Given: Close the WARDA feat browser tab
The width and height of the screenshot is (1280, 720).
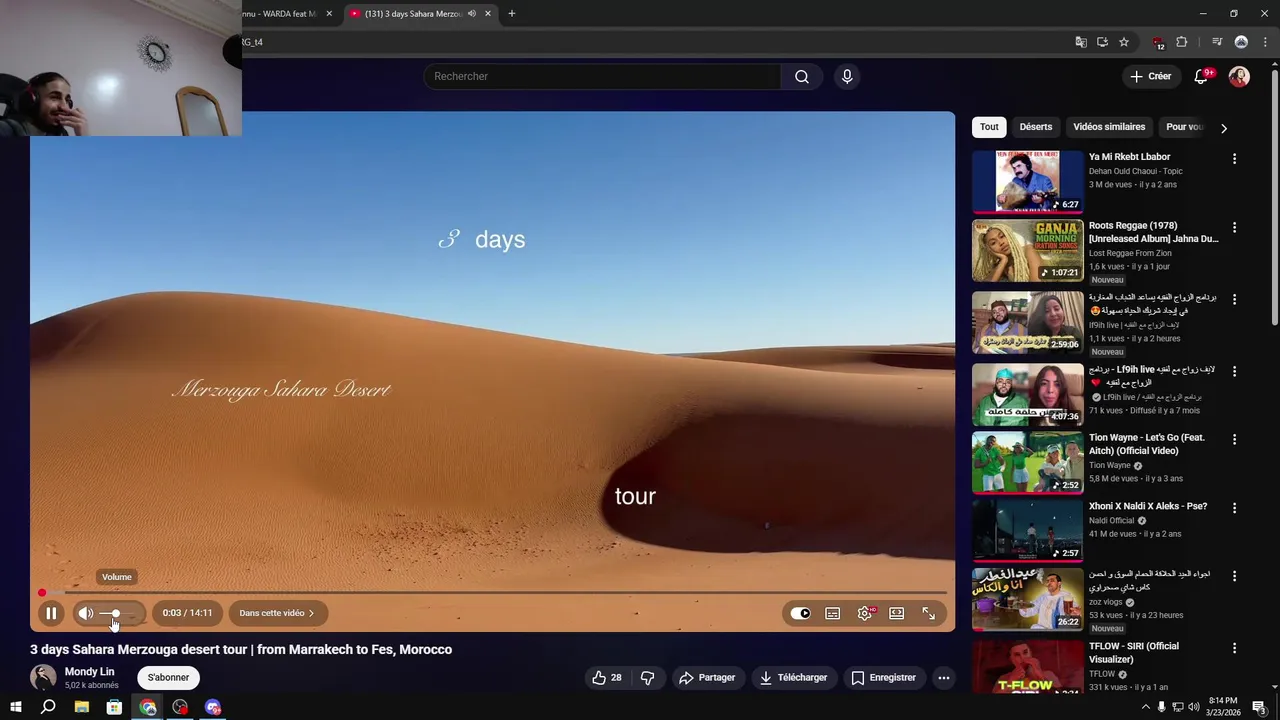Looking at the screenshot, I should [x=329, y=14].
